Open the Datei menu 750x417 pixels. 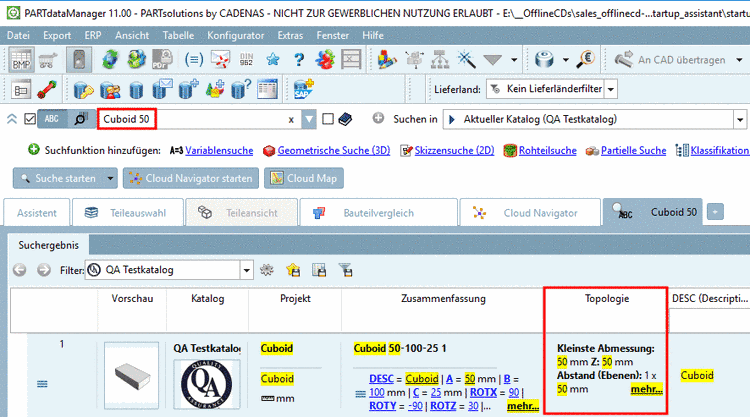[18, 35]
